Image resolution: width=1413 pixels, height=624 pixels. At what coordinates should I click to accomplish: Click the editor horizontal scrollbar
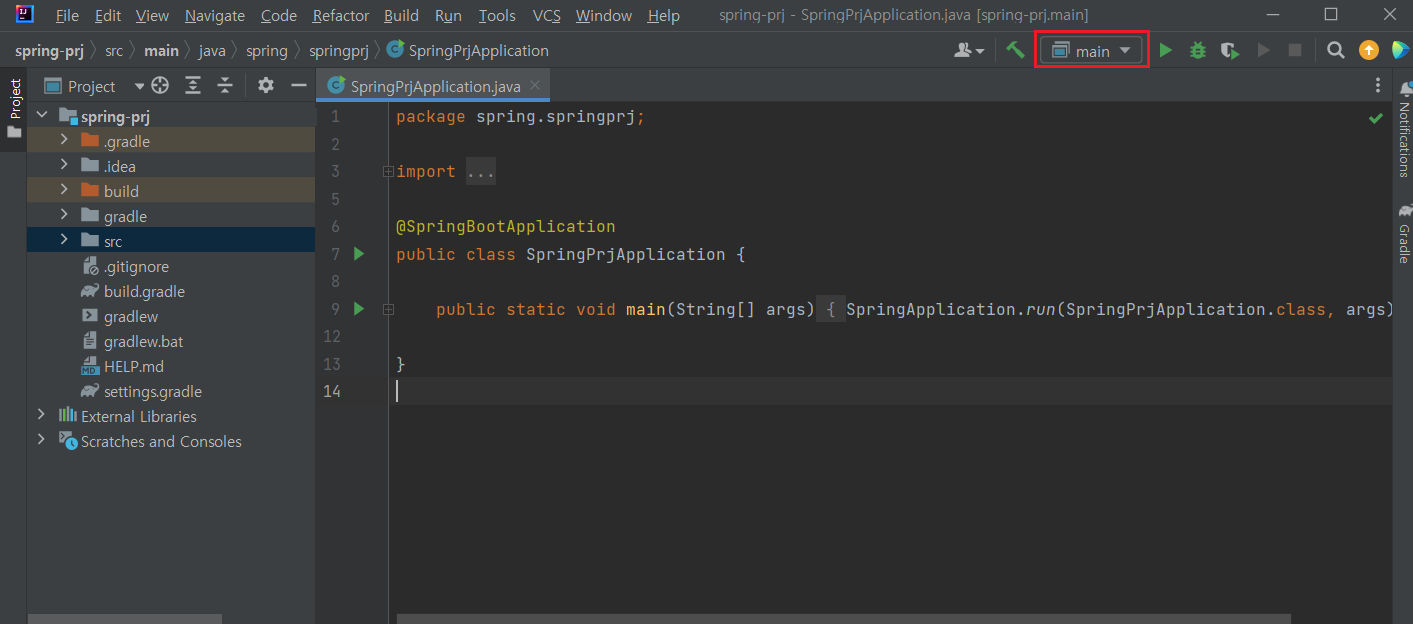tap(843, 618)
